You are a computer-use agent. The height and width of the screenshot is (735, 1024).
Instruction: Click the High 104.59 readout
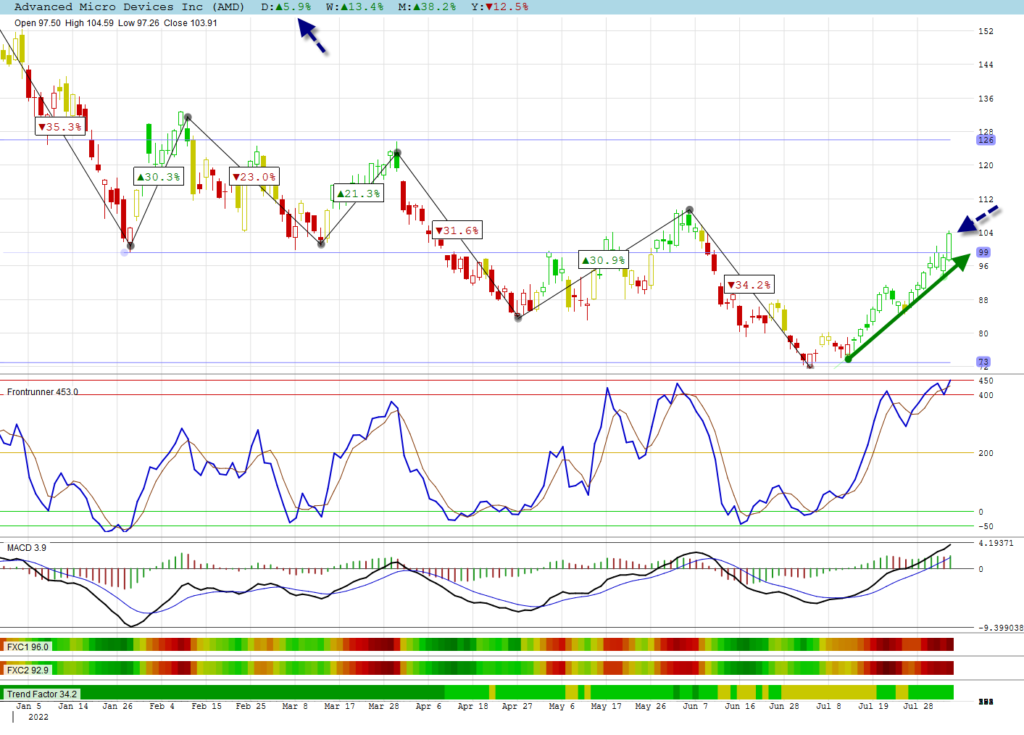89,23
